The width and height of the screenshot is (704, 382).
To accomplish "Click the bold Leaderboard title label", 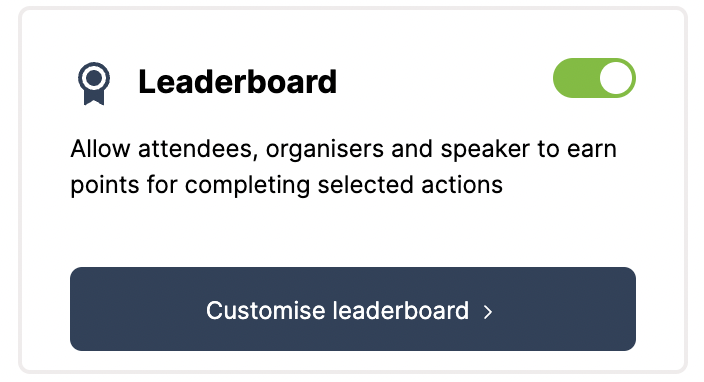I will 238,82.
